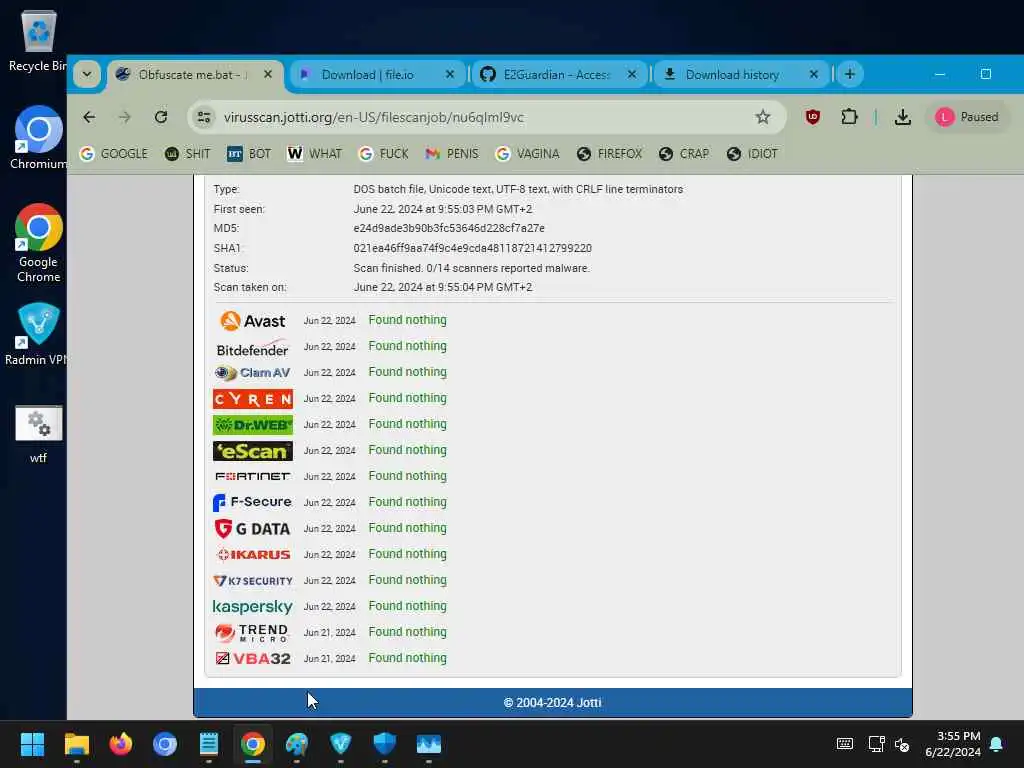Open the BOT bookmark
Screen dimensions: 1024x768
(249, 154)
